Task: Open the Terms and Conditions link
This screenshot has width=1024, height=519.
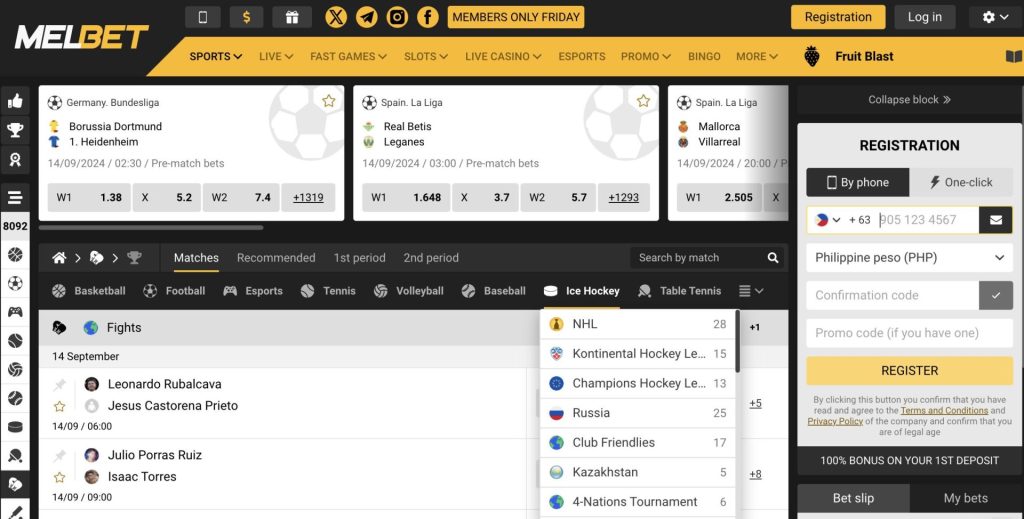Action: click(x=944, y=411)
